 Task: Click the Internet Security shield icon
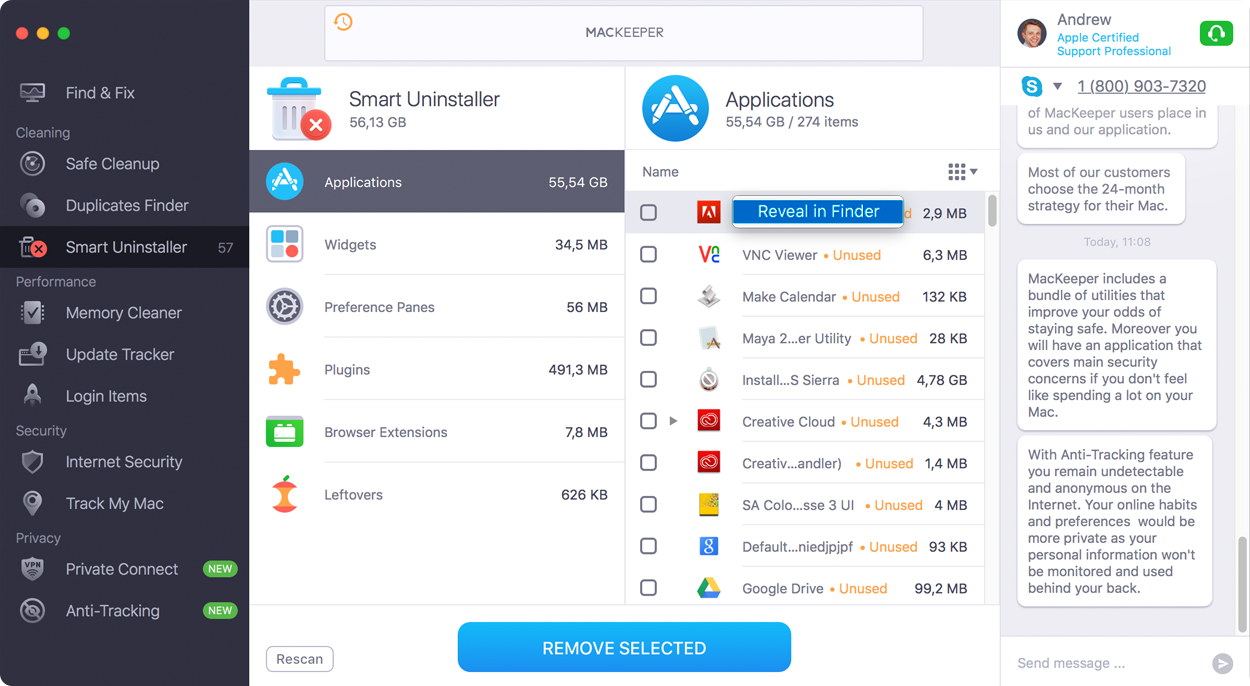32,462
